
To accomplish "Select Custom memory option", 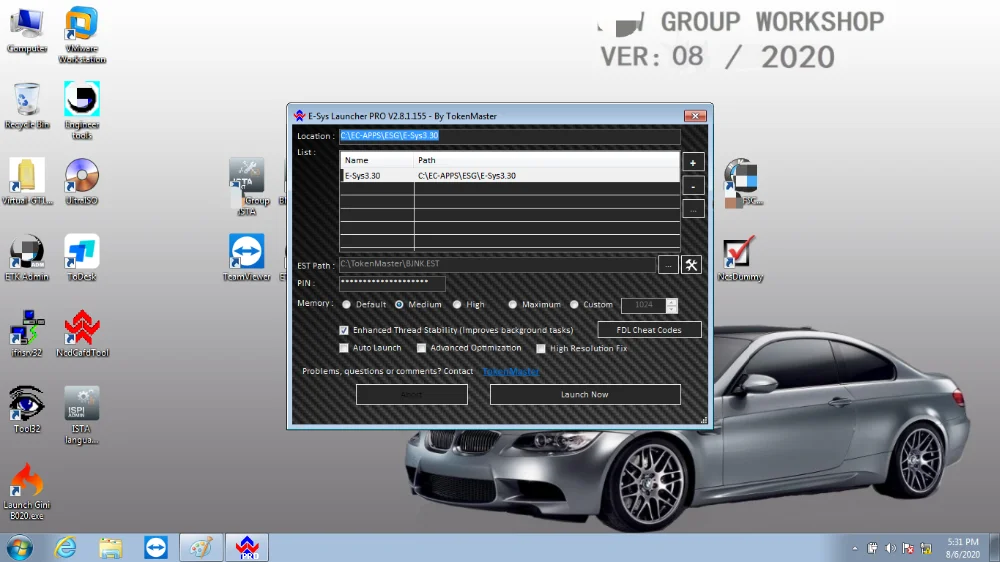I will tap(574, 305).
